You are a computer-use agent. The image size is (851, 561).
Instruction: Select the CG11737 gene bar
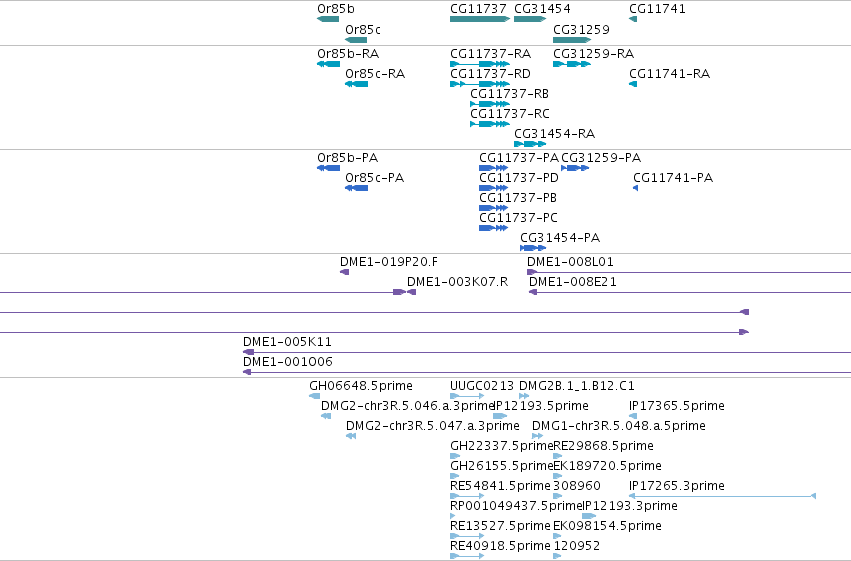click(x=480, y=19)
